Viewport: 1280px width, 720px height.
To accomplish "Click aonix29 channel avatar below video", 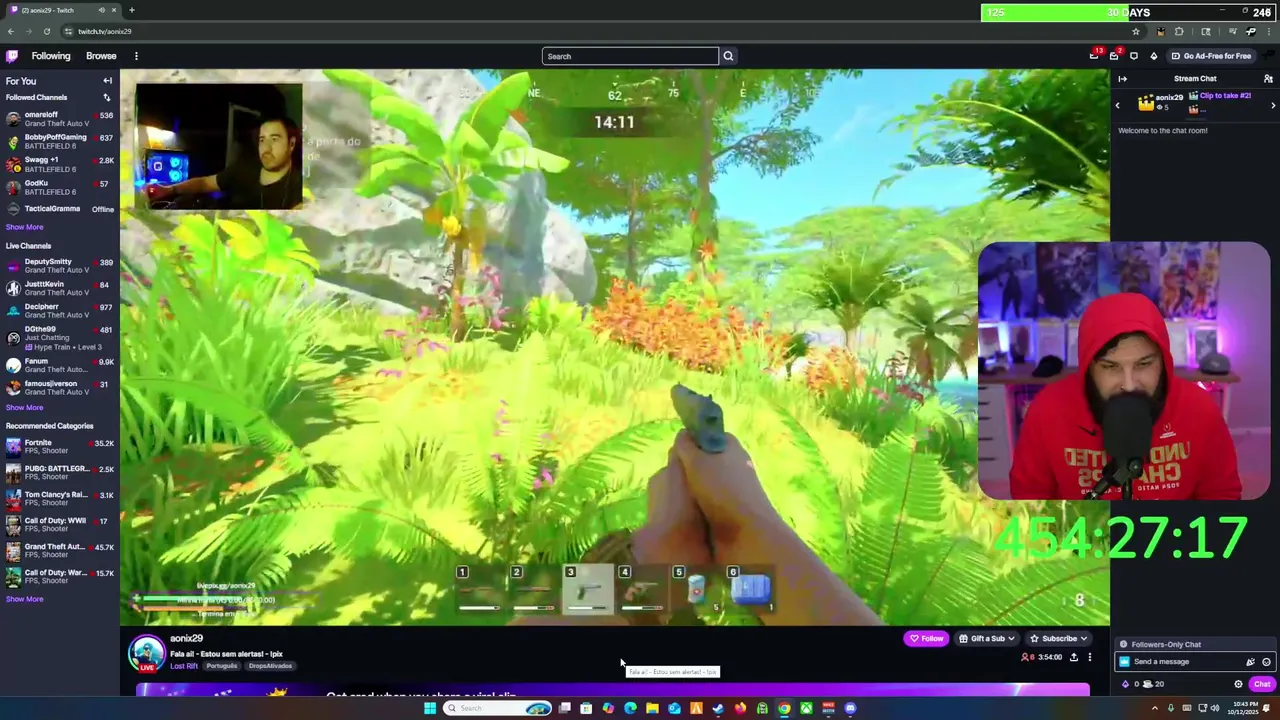I will [x=147, y=653].
